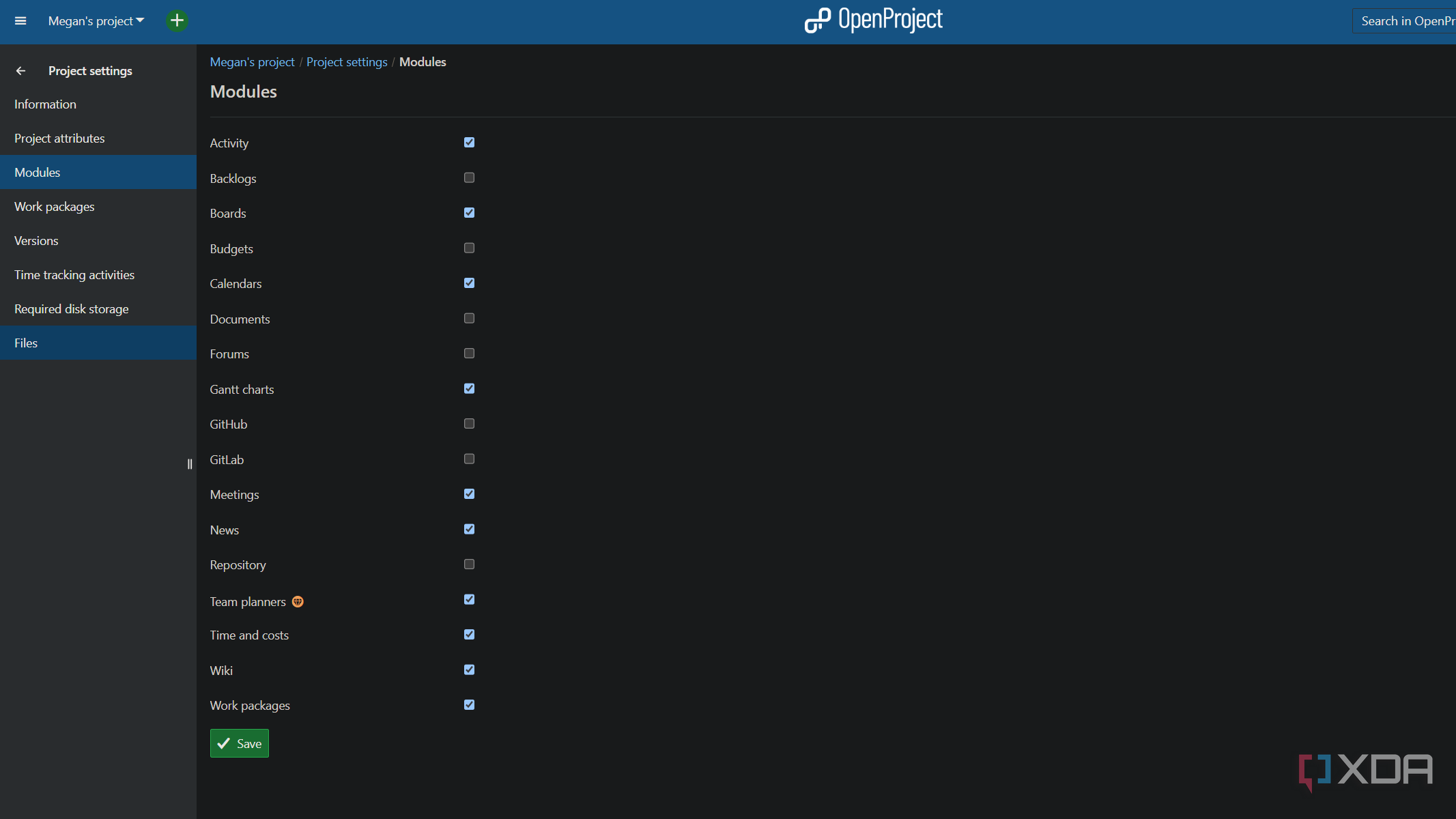1456x819 pixels.
Task: Enable the GitHub module checkbox
Action: coord(469,424)
